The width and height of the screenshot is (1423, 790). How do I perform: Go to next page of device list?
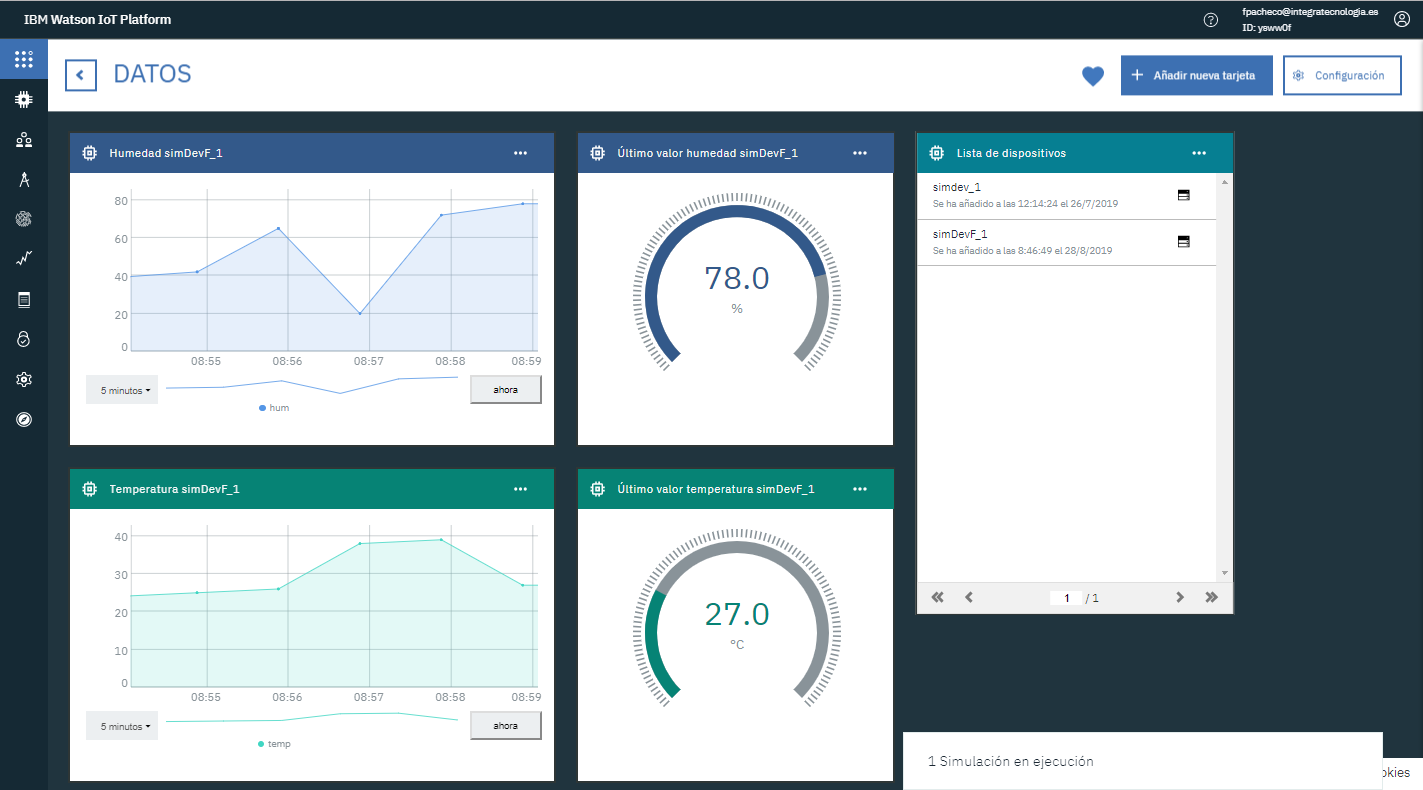coord(1180,597)
